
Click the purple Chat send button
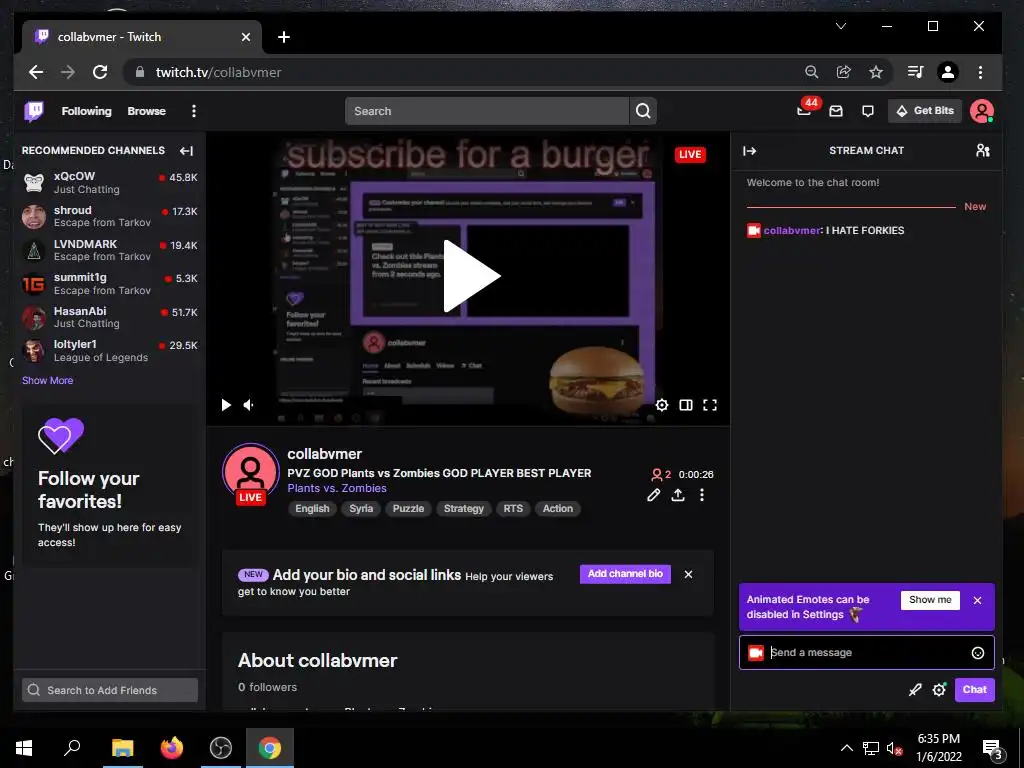[974, 690]
